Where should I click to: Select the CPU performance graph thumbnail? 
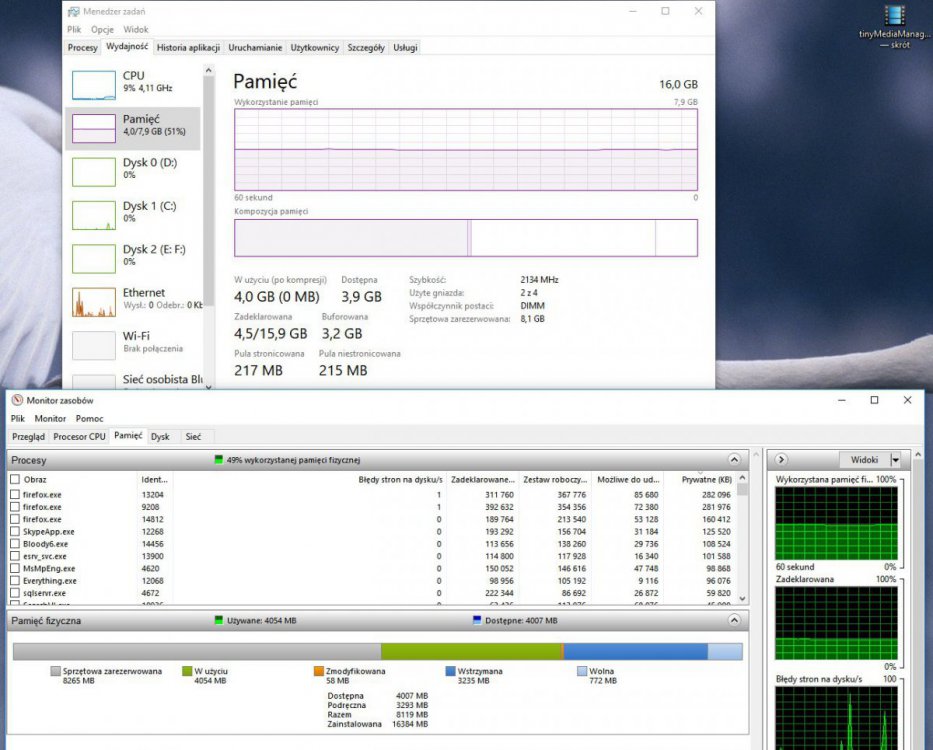pyautogui.click(x=94, y=84)
